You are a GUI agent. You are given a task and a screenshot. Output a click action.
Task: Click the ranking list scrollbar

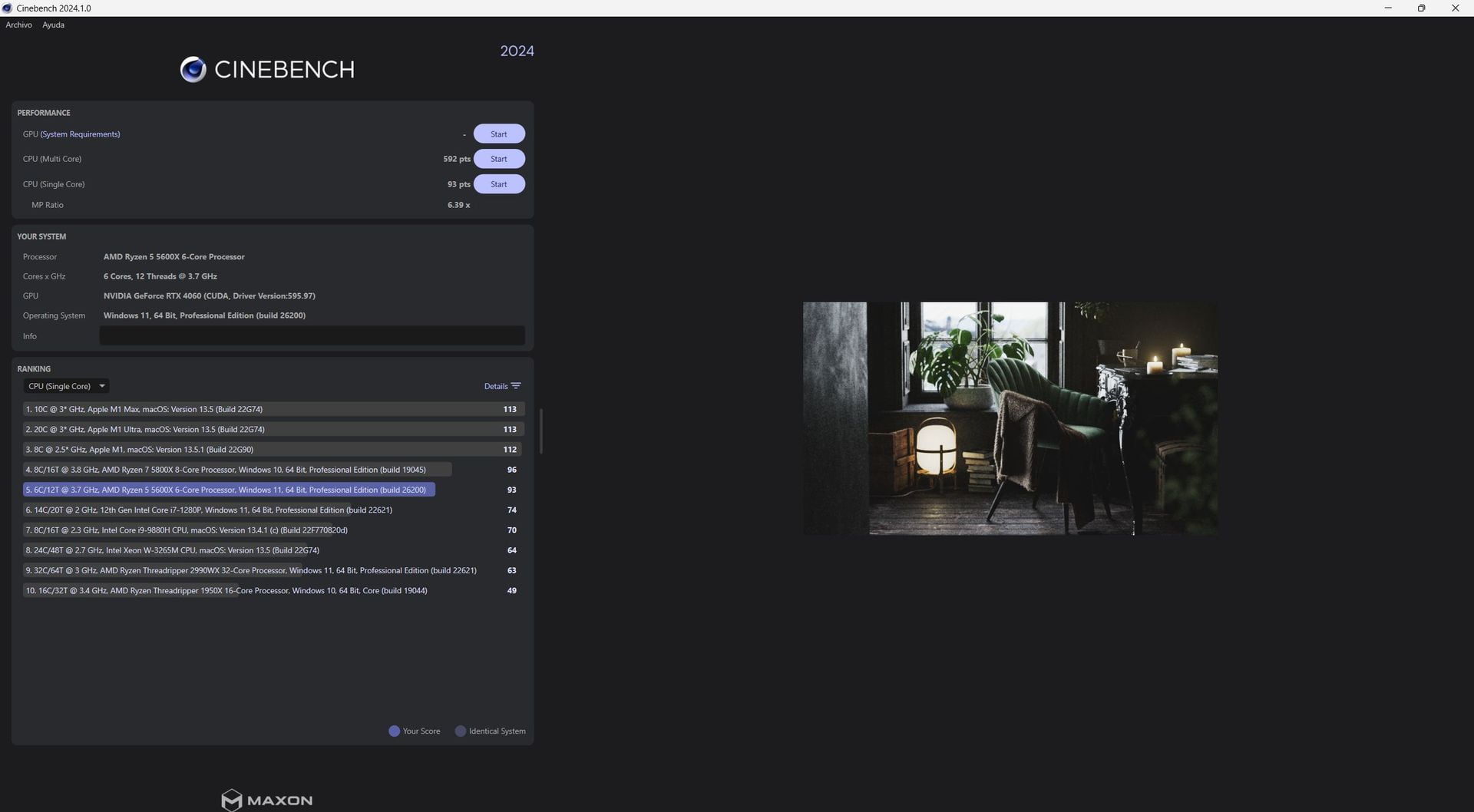[x=541, y=431]
